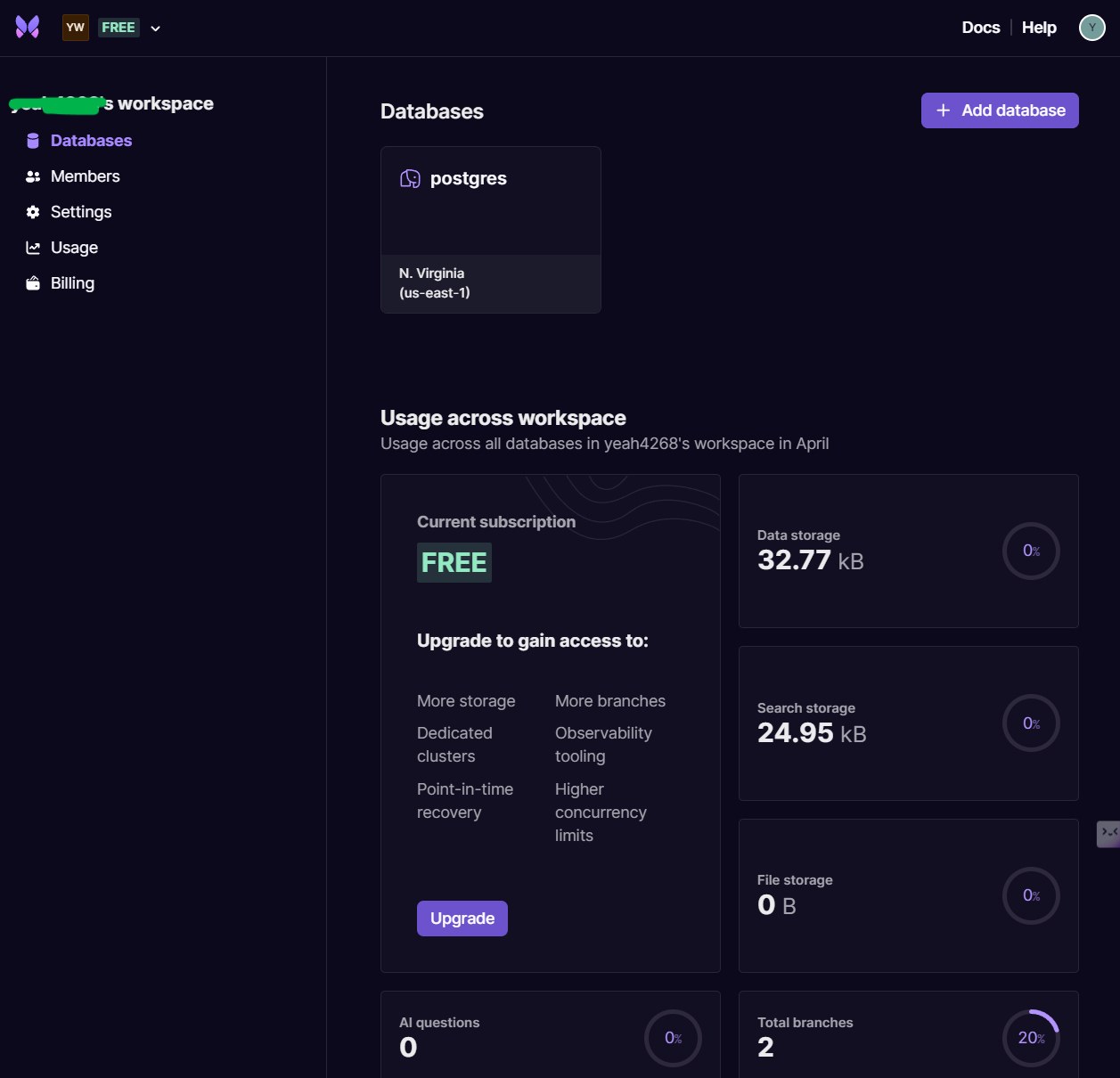
Task: Click the Usage chart icon
Action: click(x=33, y=248)
